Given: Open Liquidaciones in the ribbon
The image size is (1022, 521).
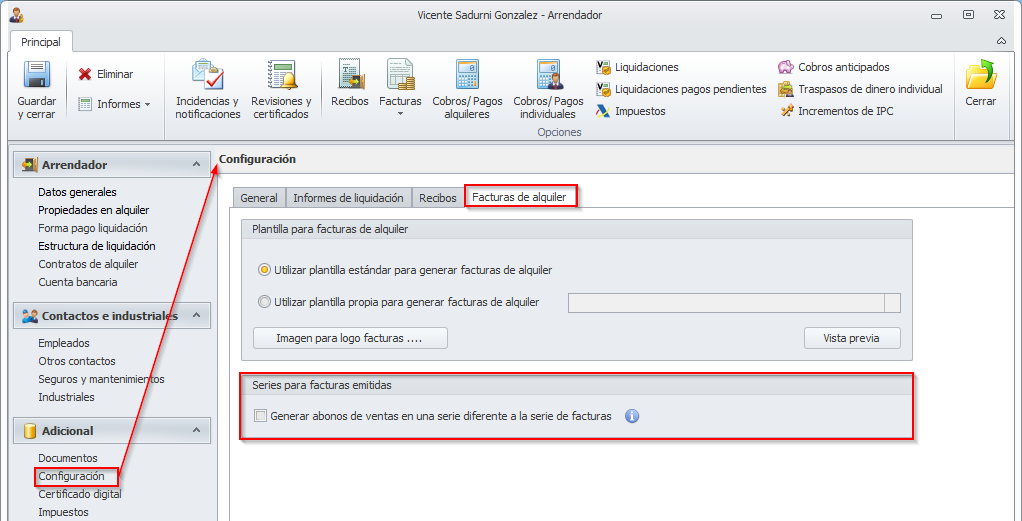Looking at the screenshot, I should (637, 67).
